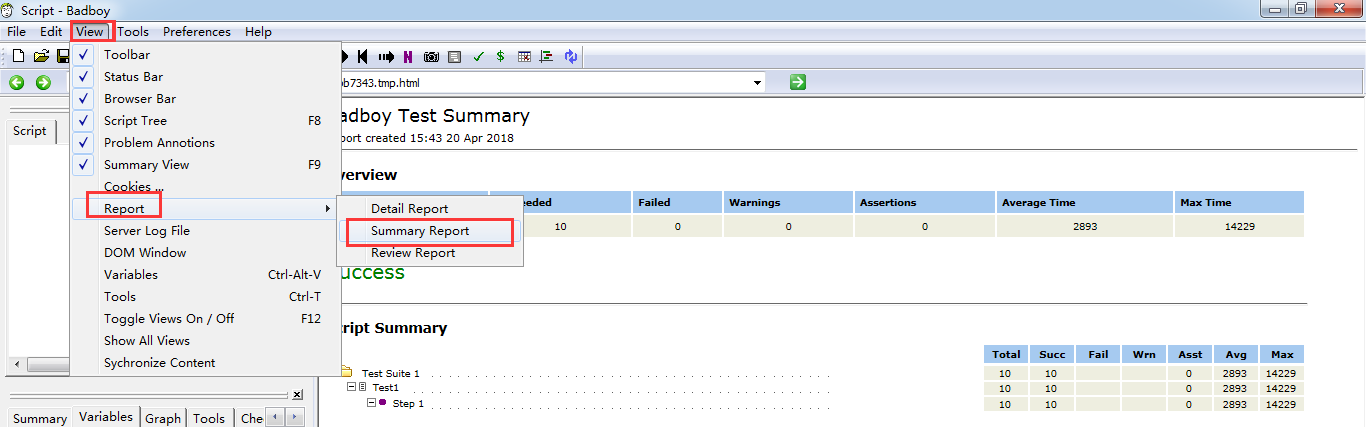Click the green checkmark assertion icon
Image resolution: width=1366 pixels, height=427 pixels.
click(x=478, y=57)
